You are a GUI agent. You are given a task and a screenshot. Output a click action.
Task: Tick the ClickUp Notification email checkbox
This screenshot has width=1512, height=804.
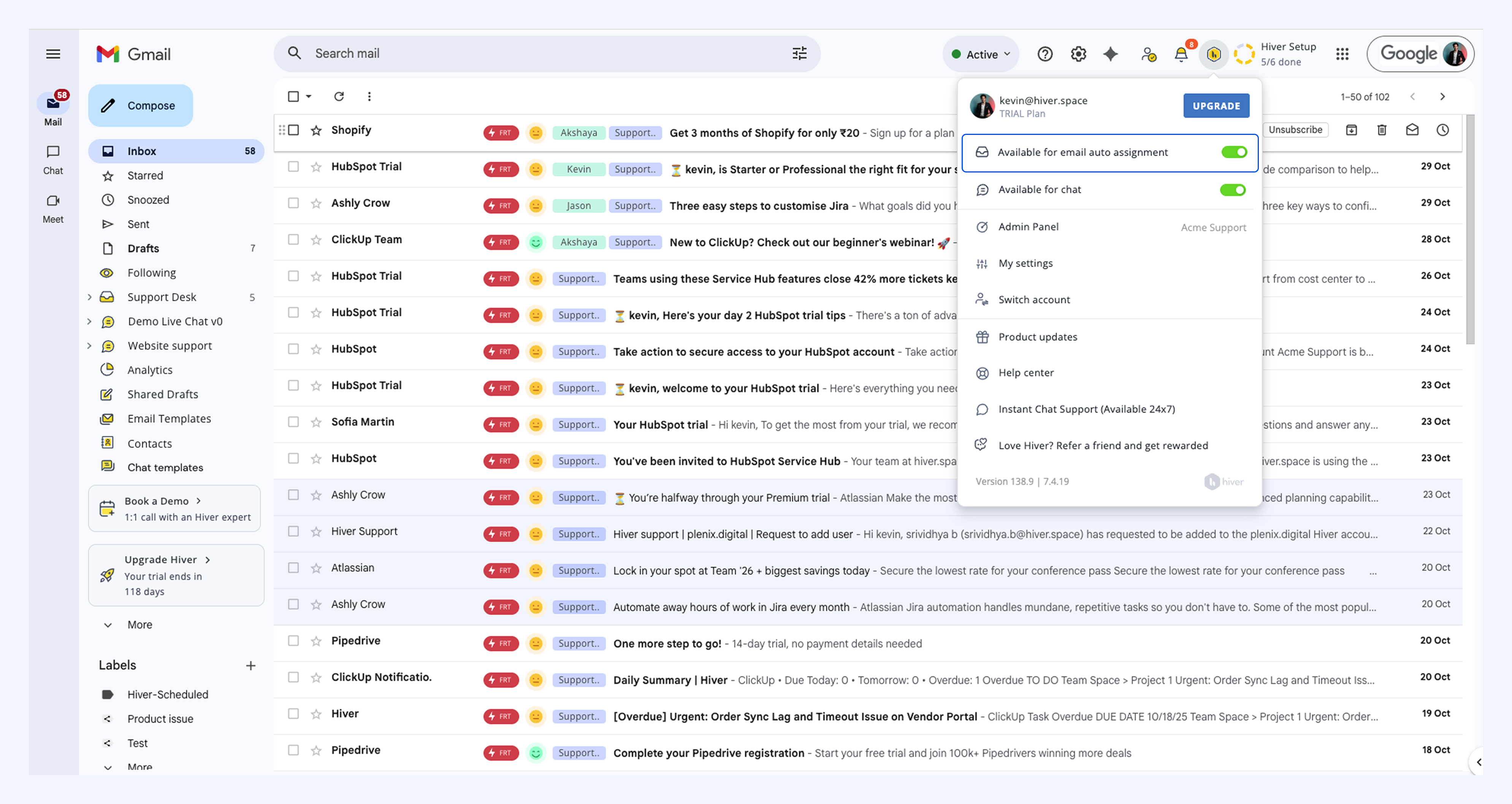293,677
